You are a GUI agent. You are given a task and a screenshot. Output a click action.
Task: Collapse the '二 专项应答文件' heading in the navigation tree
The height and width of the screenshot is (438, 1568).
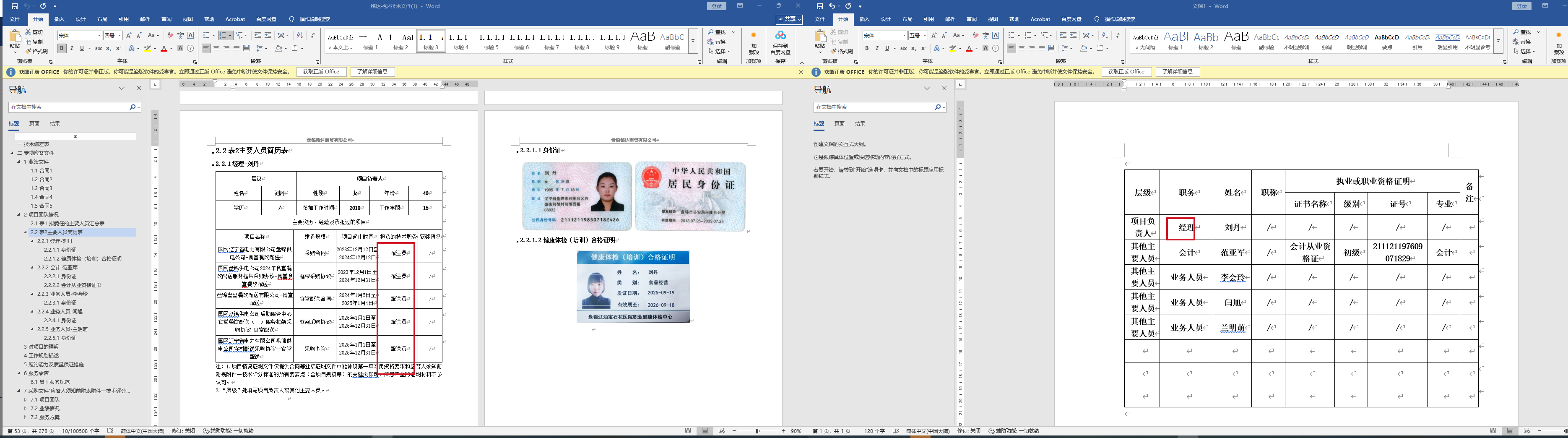click(x=12, y=153)
